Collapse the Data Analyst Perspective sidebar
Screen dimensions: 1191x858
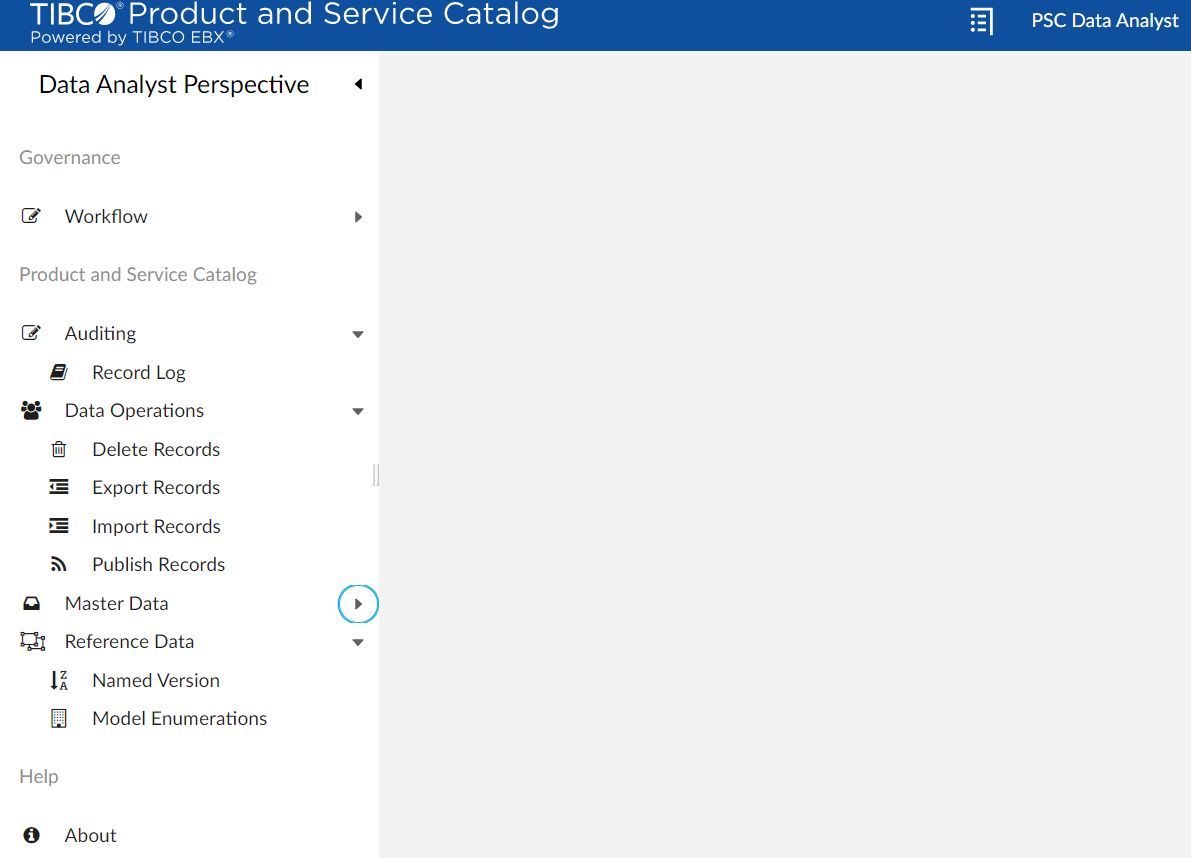click(x=358, y=85)
